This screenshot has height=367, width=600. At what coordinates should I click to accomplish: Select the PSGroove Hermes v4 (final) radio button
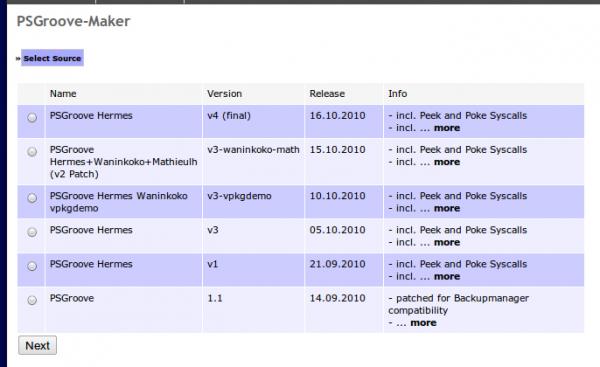32,117
